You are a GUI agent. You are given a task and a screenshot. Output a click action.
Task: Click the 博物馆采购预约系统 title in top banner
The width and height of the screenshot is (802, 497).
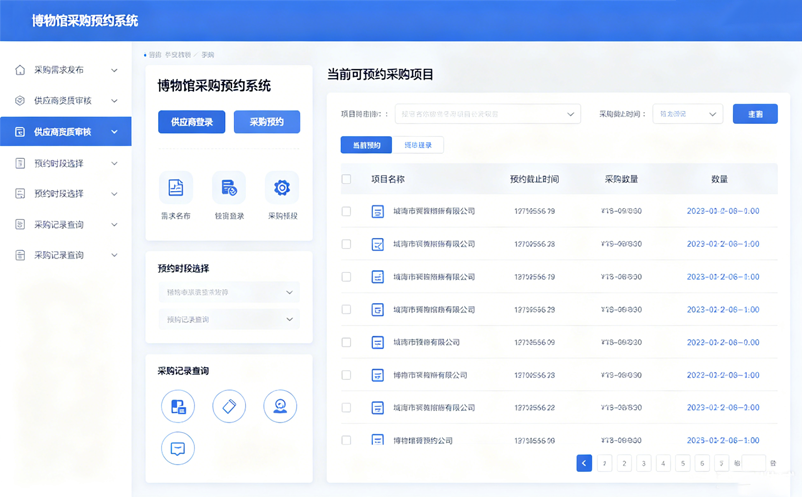[x=85, y=21]
